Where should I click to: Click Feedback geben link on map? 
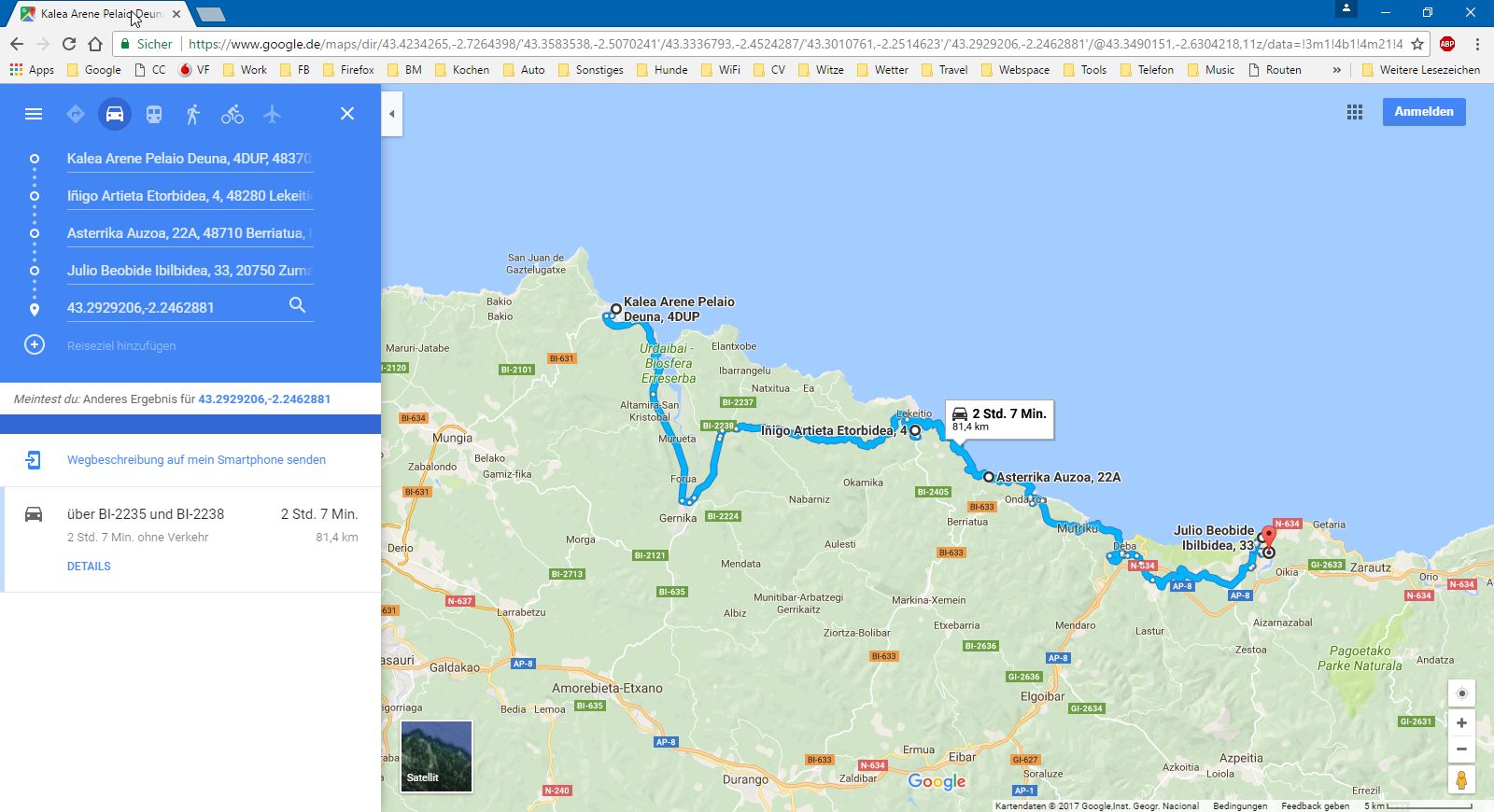pos(1315,805)
